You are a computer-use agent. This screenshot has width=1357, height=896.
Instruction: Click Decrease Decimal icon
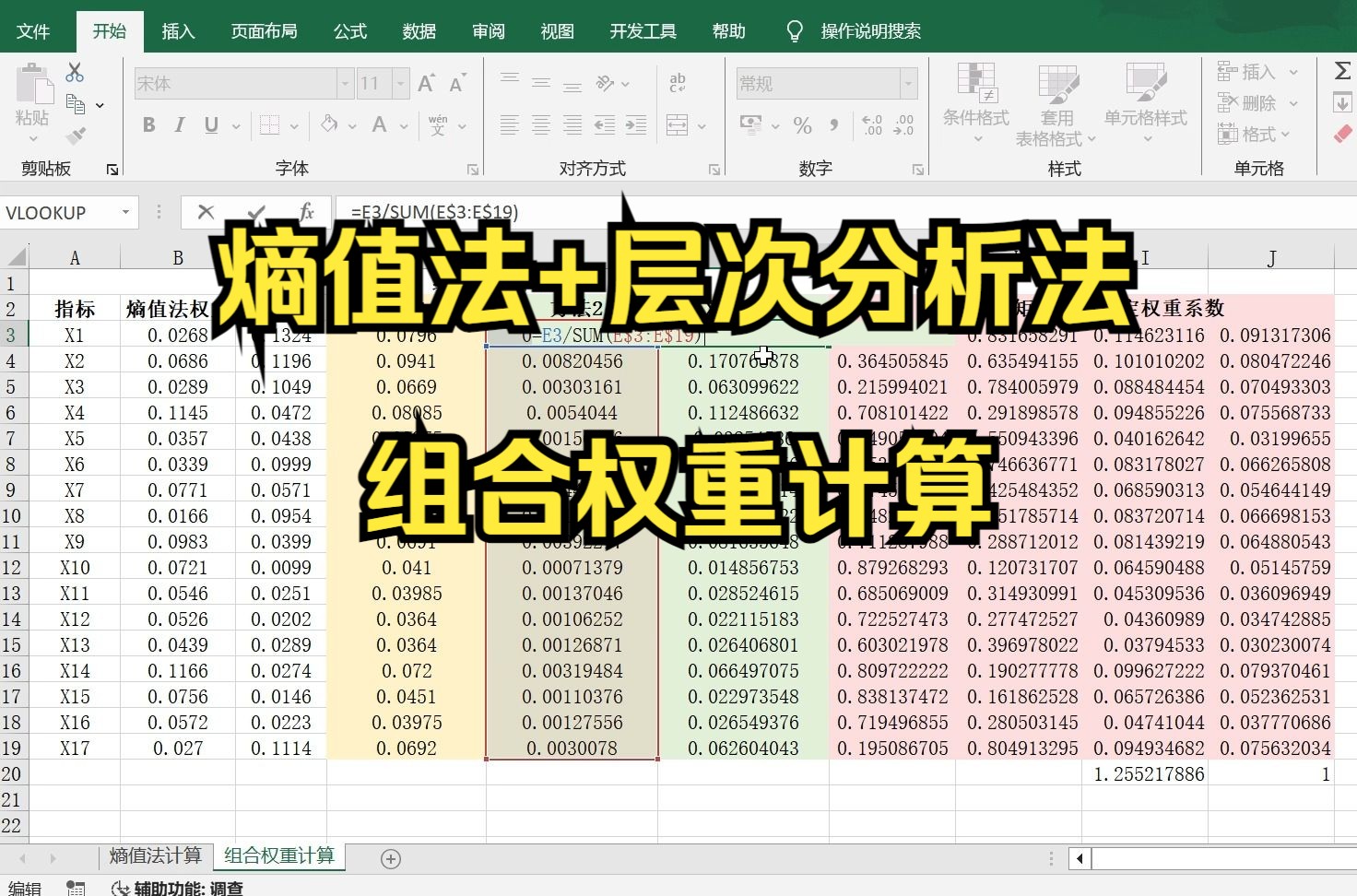[x=904, y=124]
